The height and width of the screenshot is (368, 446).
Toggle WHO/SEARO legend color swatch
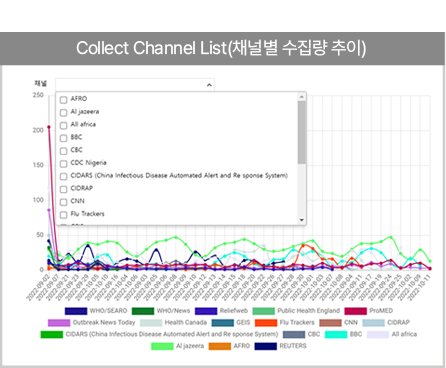pyautogui.click(x=76, y=311)
